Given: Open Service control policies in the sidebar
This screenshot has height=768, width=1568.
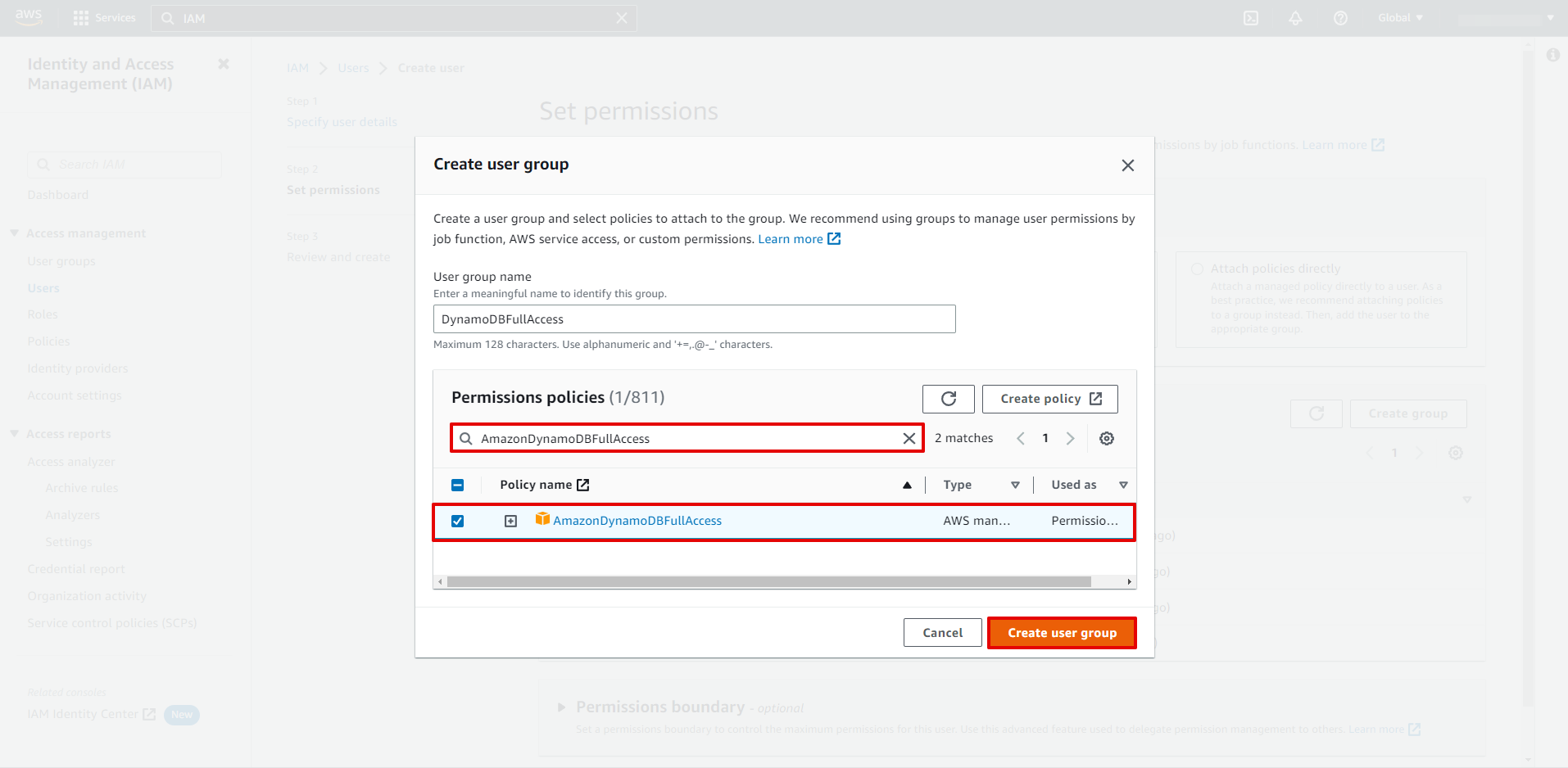Looking at the screenshot, I should (x=112, y=623).
